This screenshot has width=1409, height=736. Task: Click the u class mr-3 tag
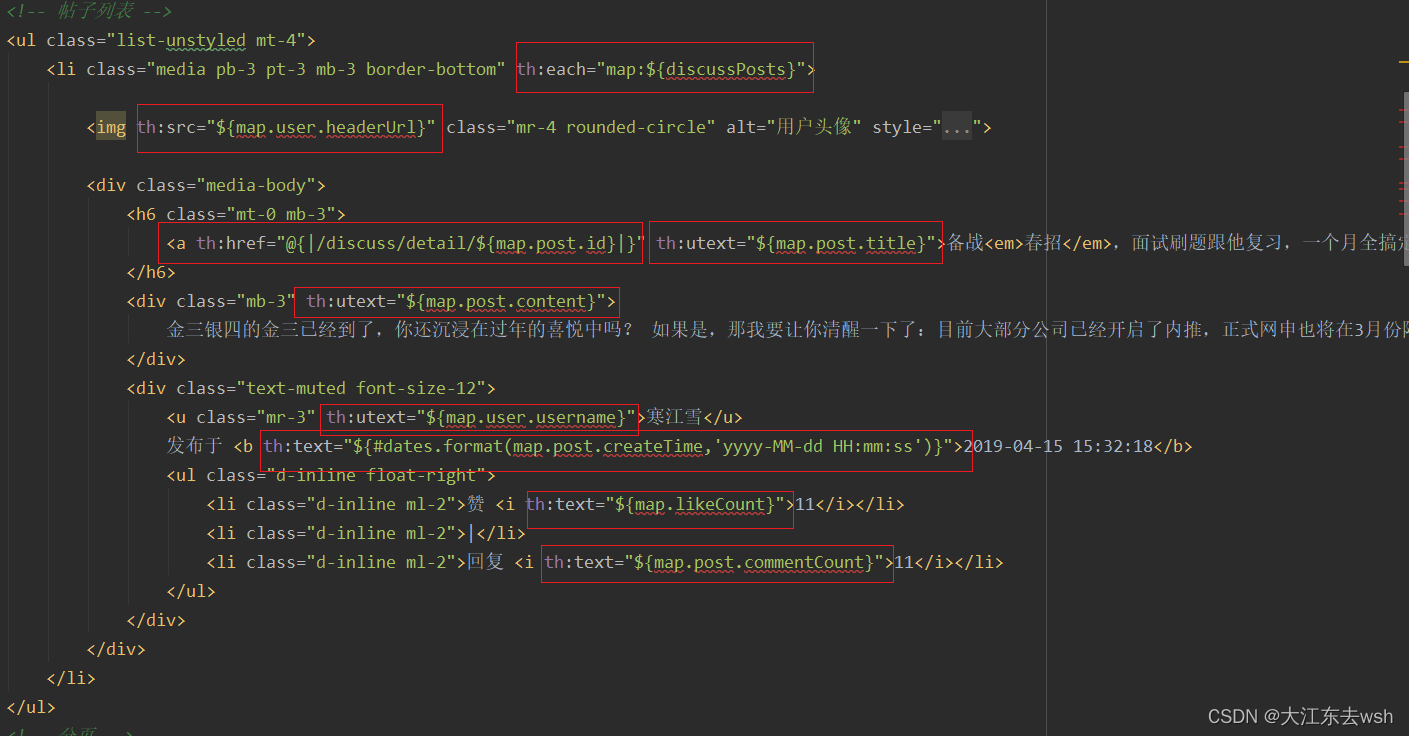[241, 418]
